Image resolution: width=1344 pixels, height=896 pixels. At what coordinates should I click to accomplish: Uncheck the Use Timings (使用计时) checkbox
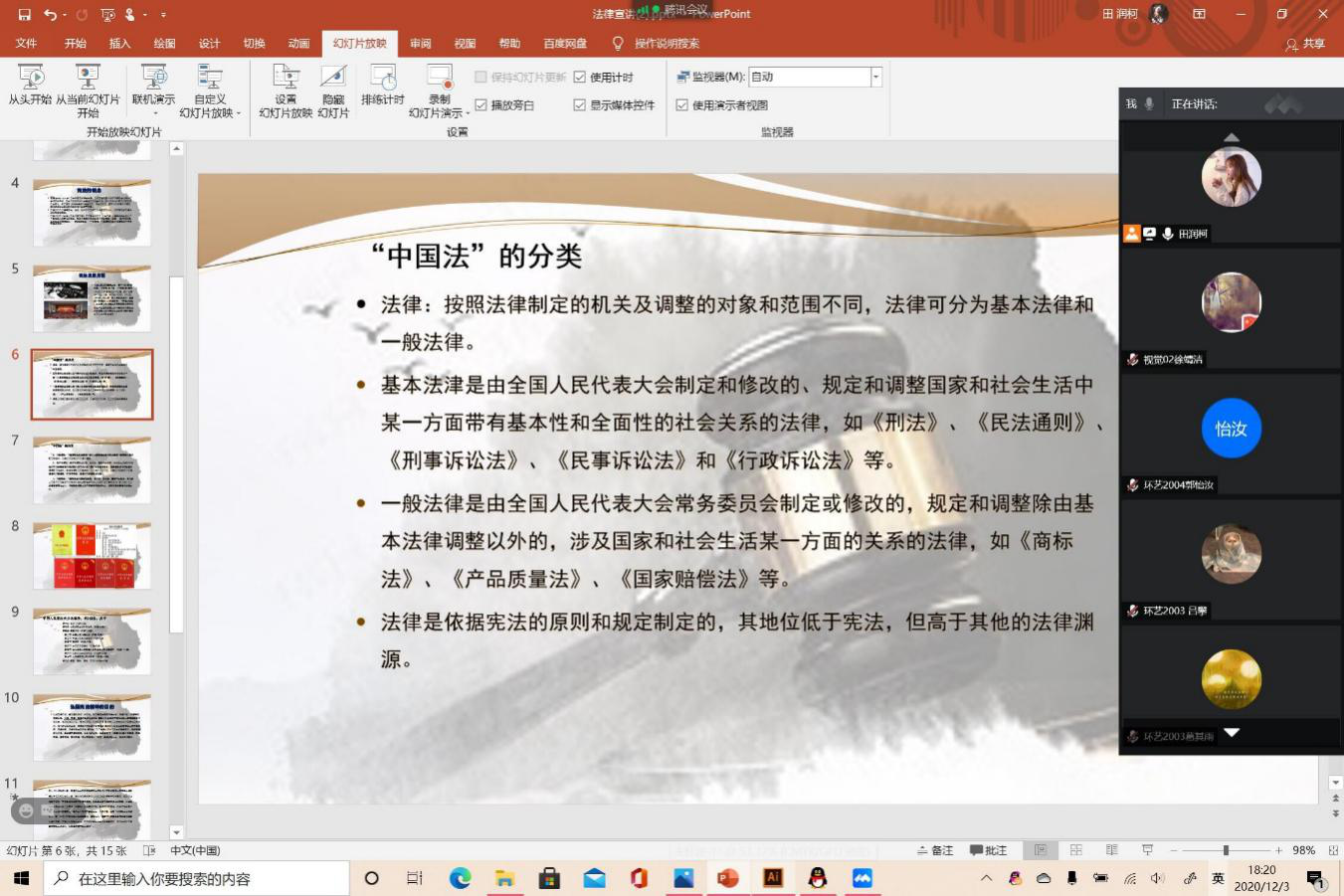580,78
